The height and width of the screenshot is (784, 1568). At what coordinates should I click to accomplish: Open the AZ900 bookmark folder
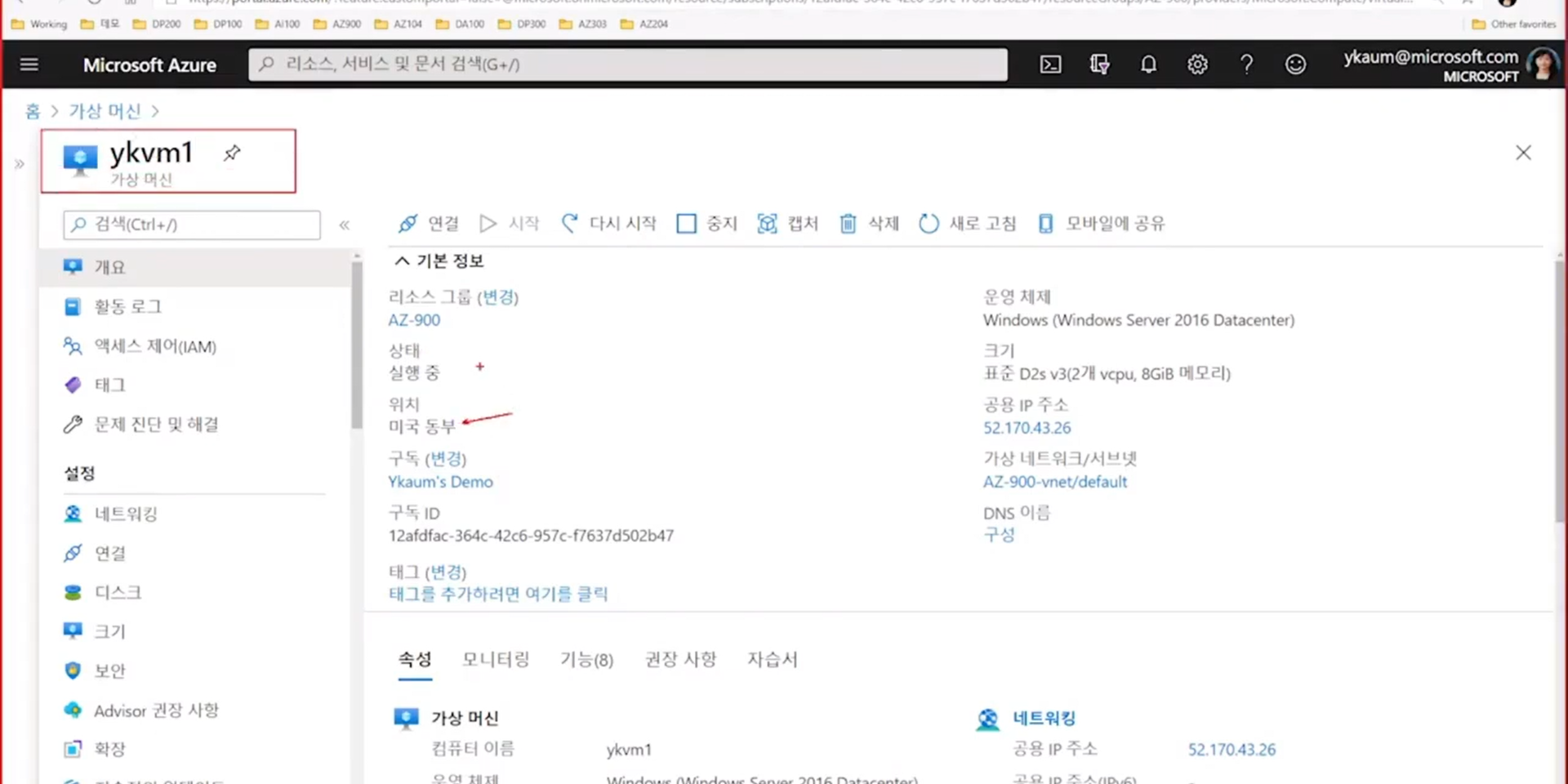[x=337, y=24]
